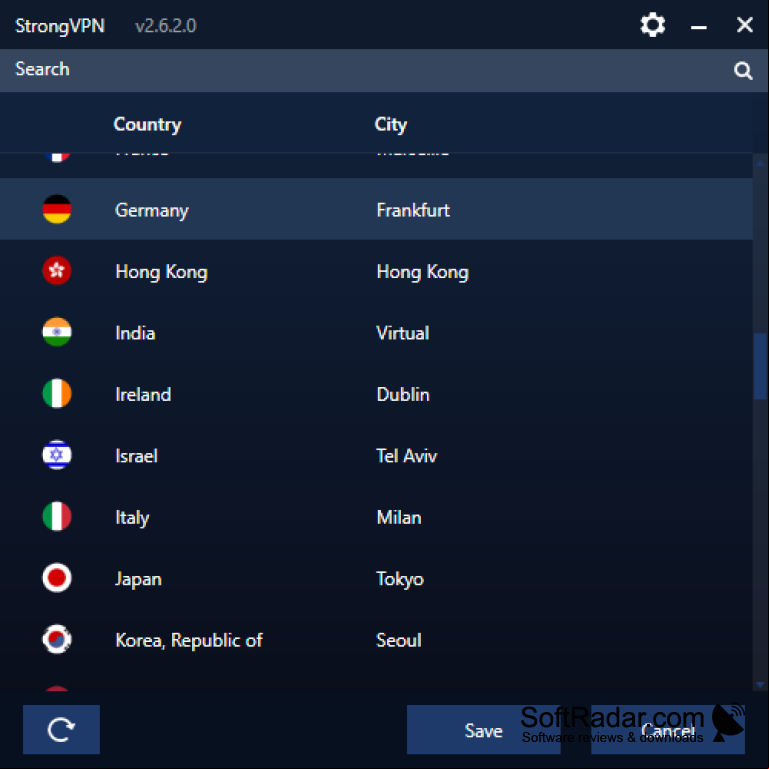This screenshot has width=769, height=769.
Task: Sort by the Country column header
Action: [x=147, y=125]
